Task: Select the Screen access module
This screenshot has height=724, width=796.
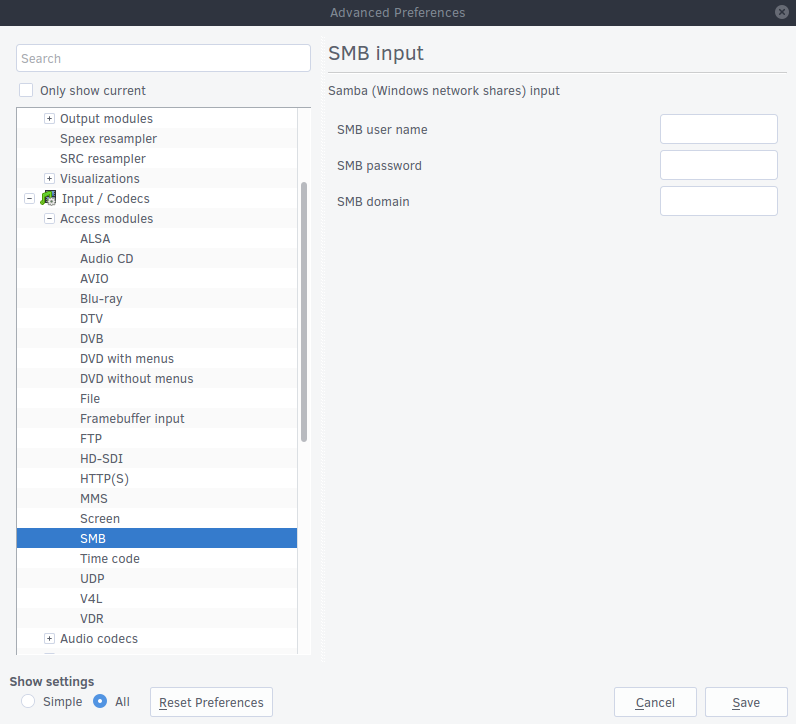Action: 100,518
